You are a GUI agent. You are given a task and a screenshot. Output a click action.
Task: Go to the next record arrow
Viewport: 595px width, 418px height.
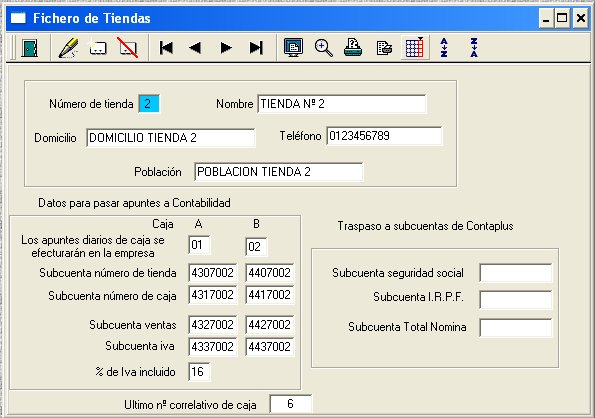226,48
